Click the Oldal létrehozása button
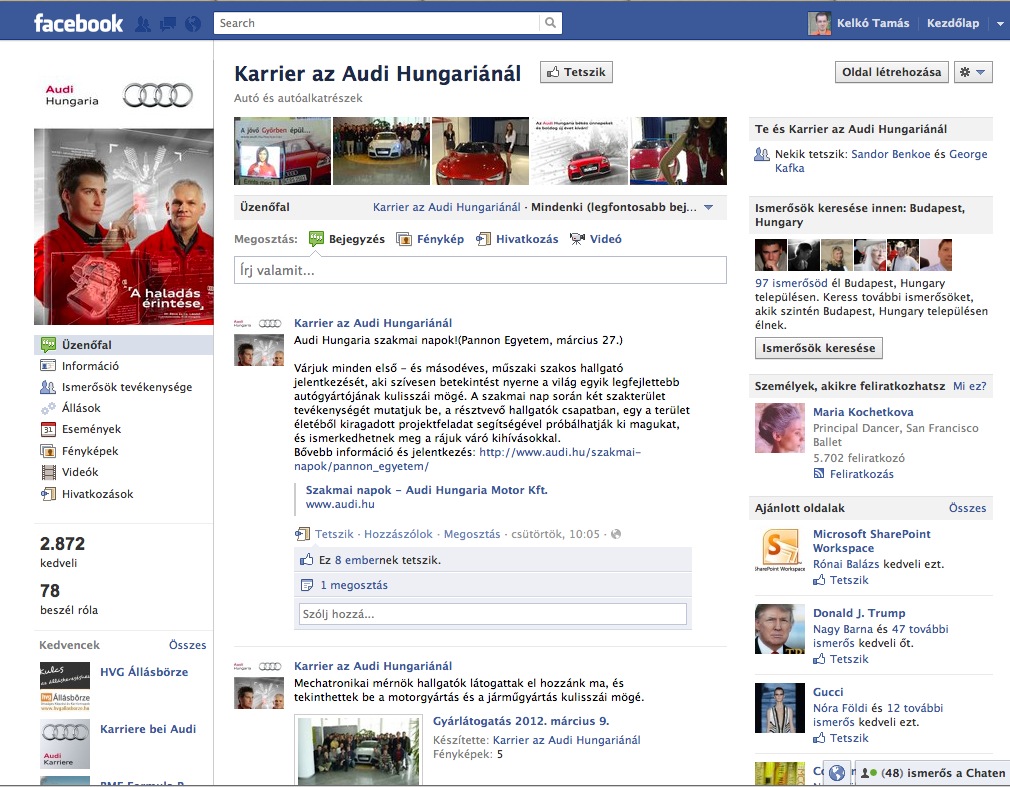This screenshot has height=787, width=1010. click(891, 72)
